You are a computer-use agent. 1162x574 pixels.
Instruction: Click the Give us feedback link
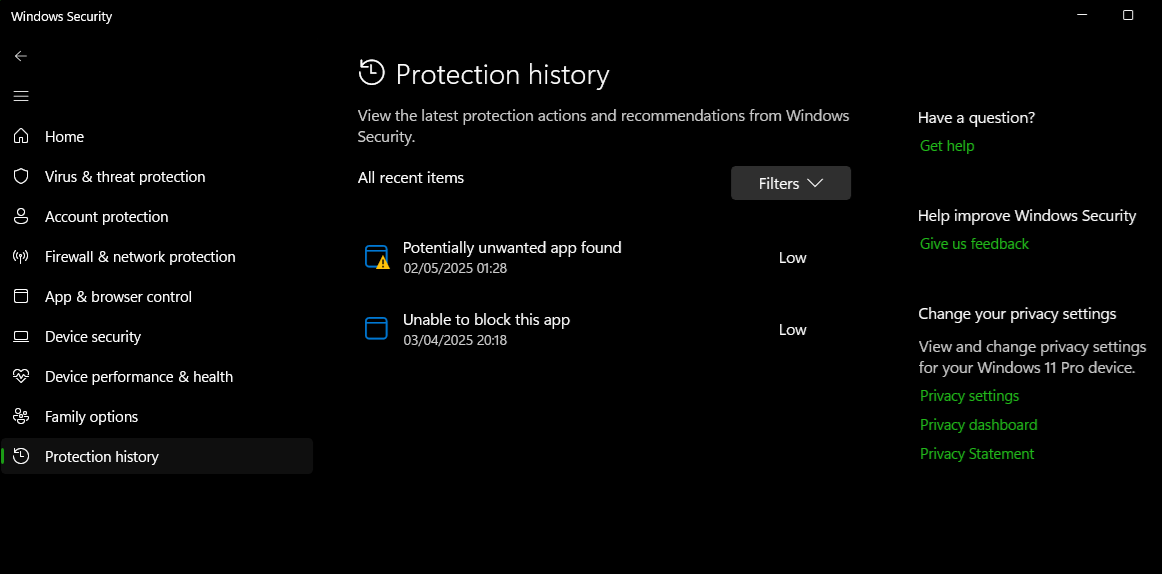click(974, 244)
